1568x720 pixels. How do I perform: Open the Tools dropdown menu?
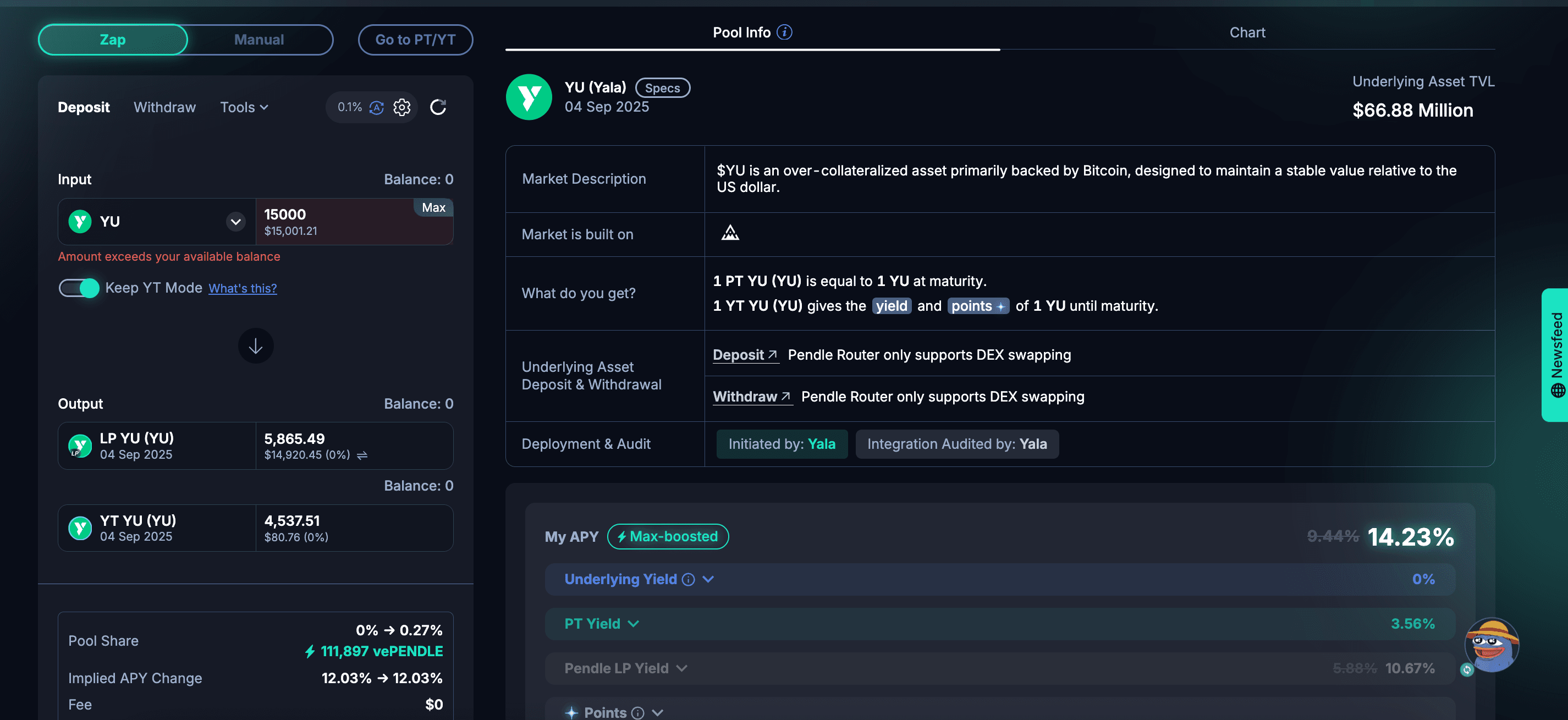tap(244, 107)
